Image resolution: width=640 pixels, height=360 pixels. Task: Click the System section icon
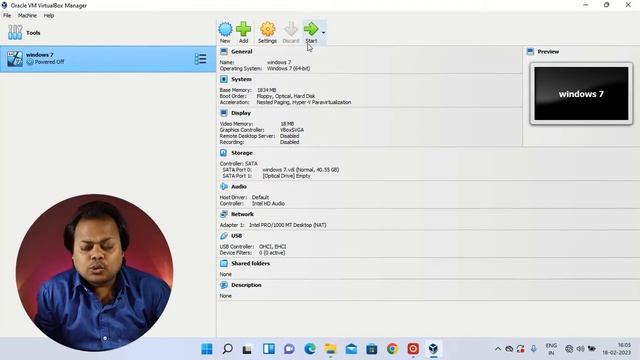point(224,79)
